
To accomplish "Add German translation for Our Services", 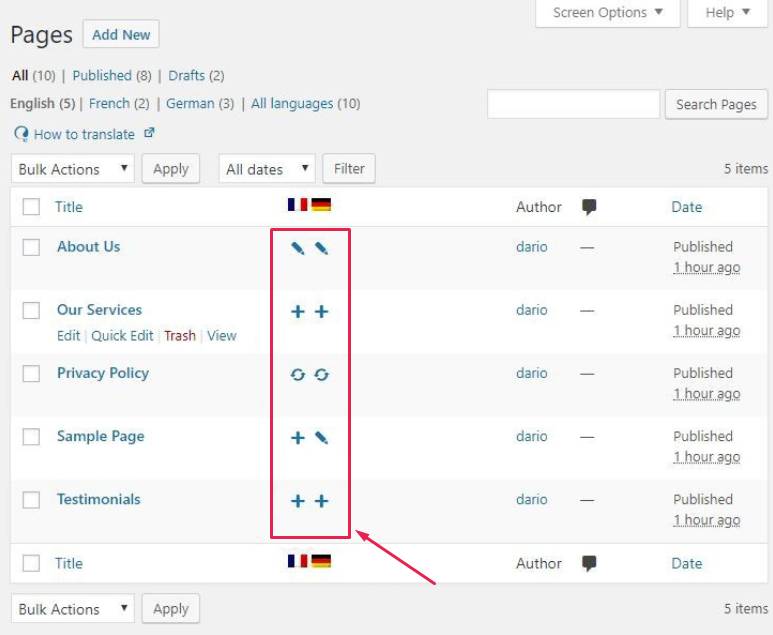I will click(321, 311).
